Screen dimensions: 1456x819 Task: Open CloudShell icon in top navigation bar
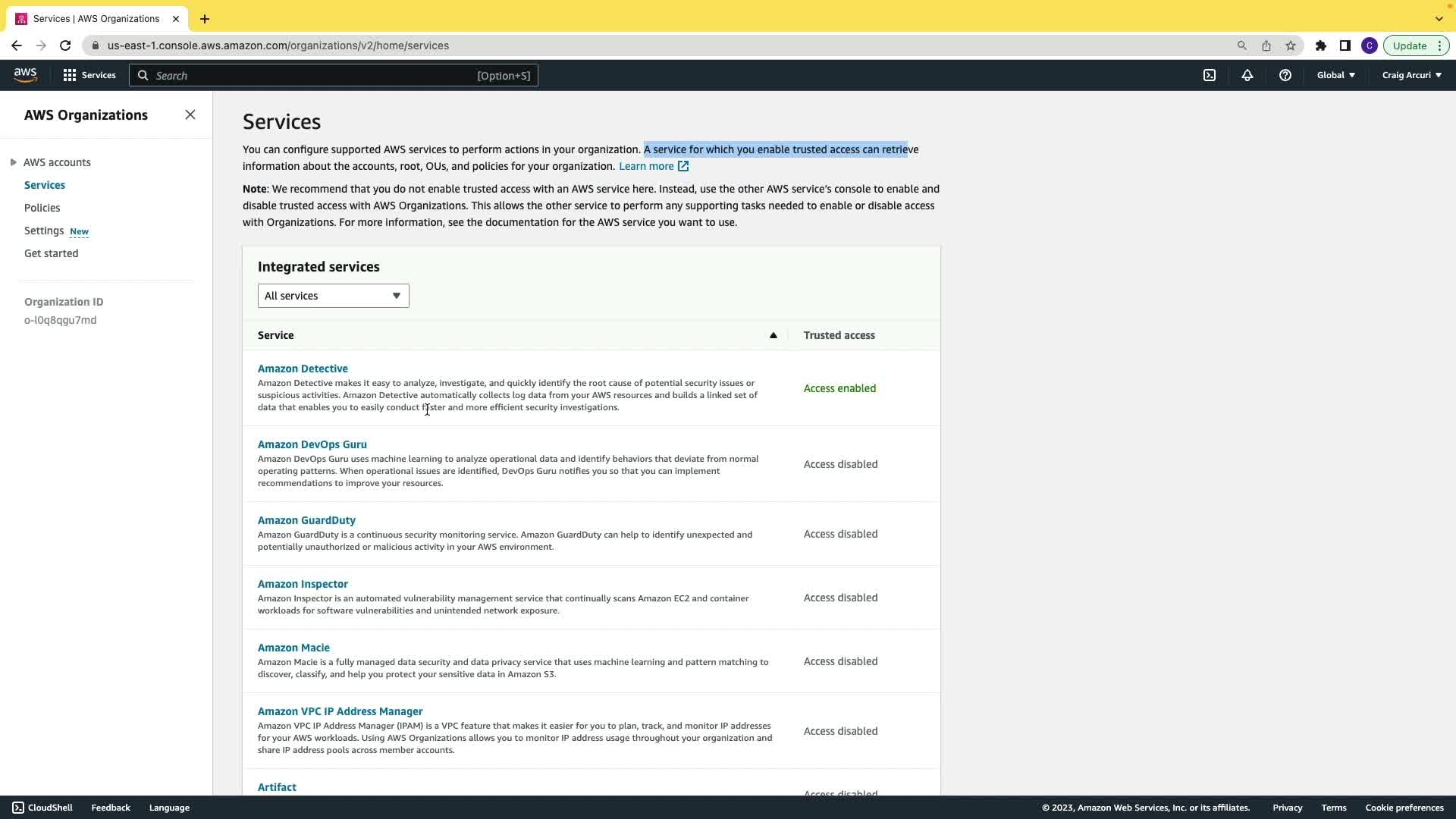pos(1210,75)
